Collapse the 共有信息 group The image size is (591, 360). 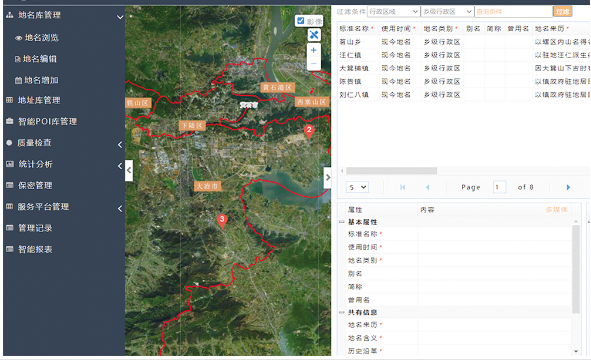342,312
